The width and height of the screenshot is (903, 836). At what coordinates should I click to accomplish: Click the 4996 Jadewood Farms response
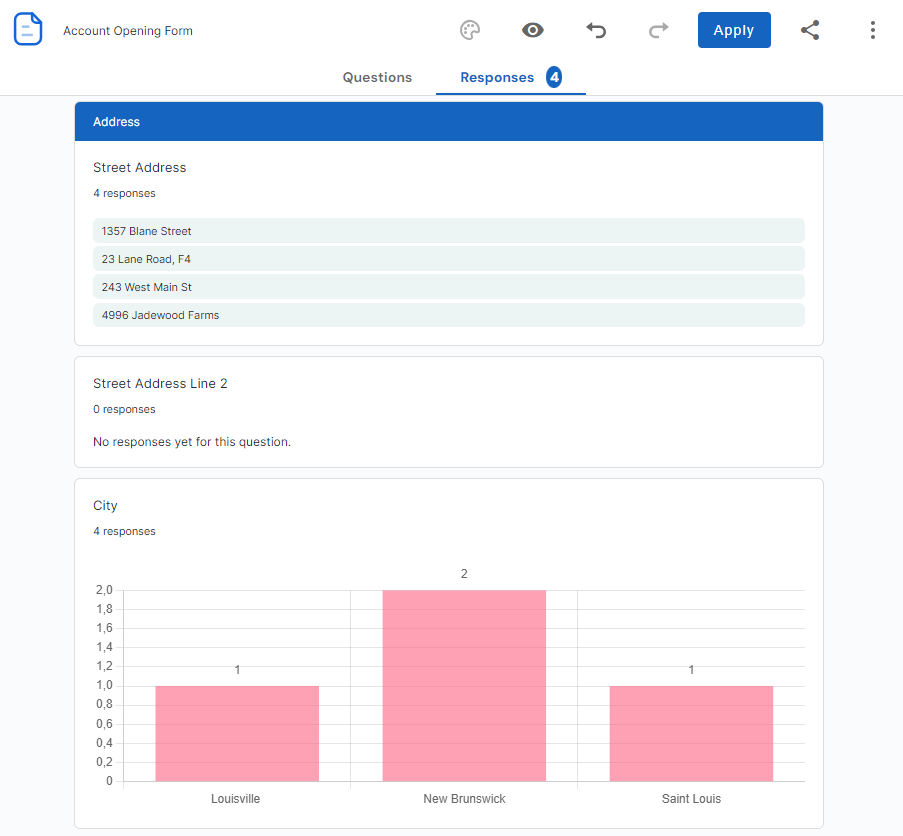click(448, 315)
